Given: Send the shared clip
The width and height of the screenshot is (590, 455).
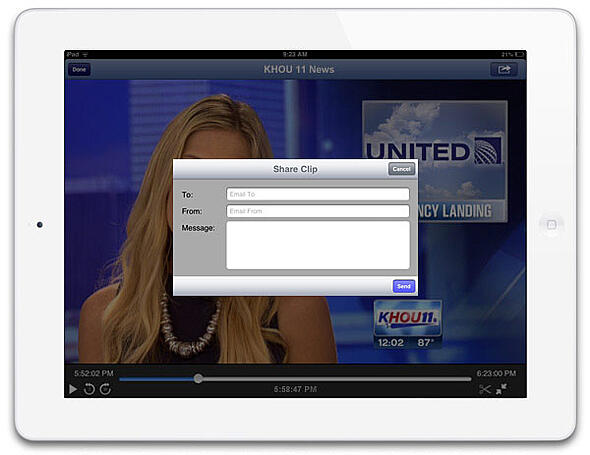Looking at the screenshot, I should coord(404,286).
